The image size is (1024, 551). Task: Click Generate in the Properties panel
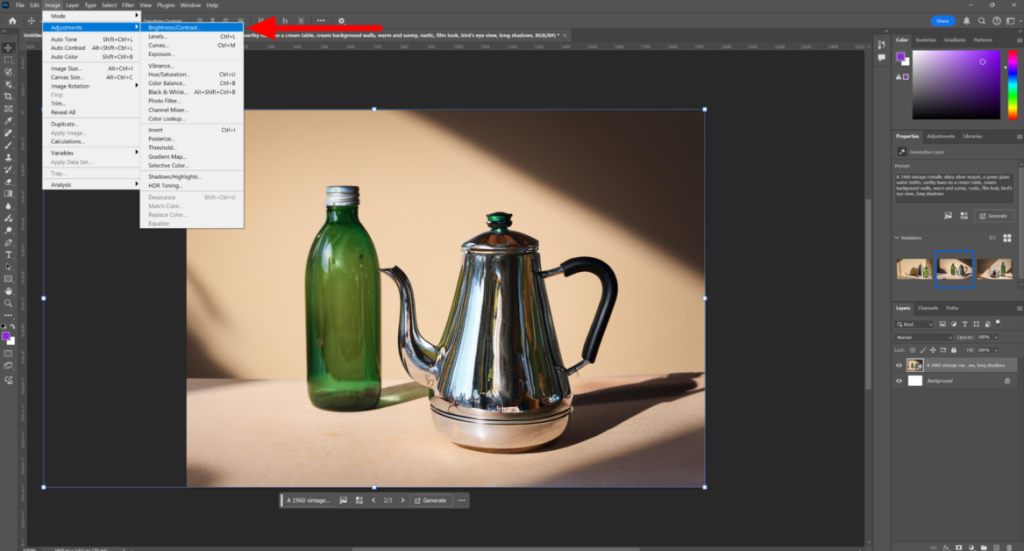[993, 216]
